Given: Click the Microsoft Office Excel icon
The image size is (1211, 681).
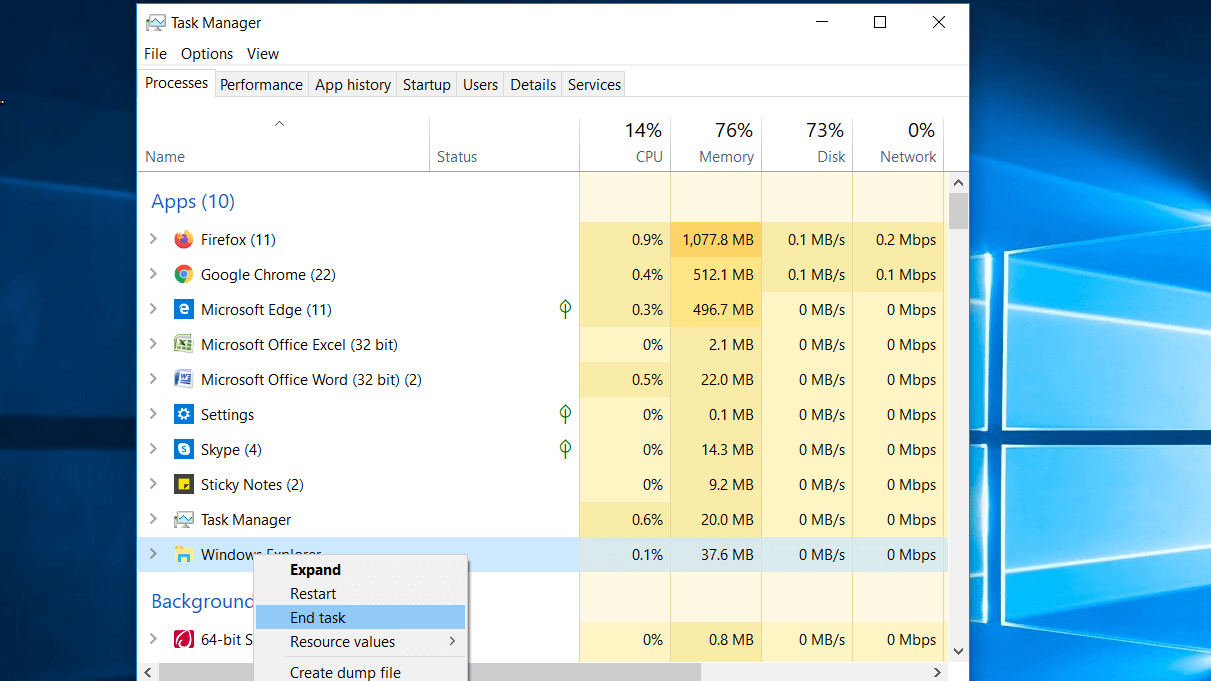Looking at the screenshot, I should (183, 344).
